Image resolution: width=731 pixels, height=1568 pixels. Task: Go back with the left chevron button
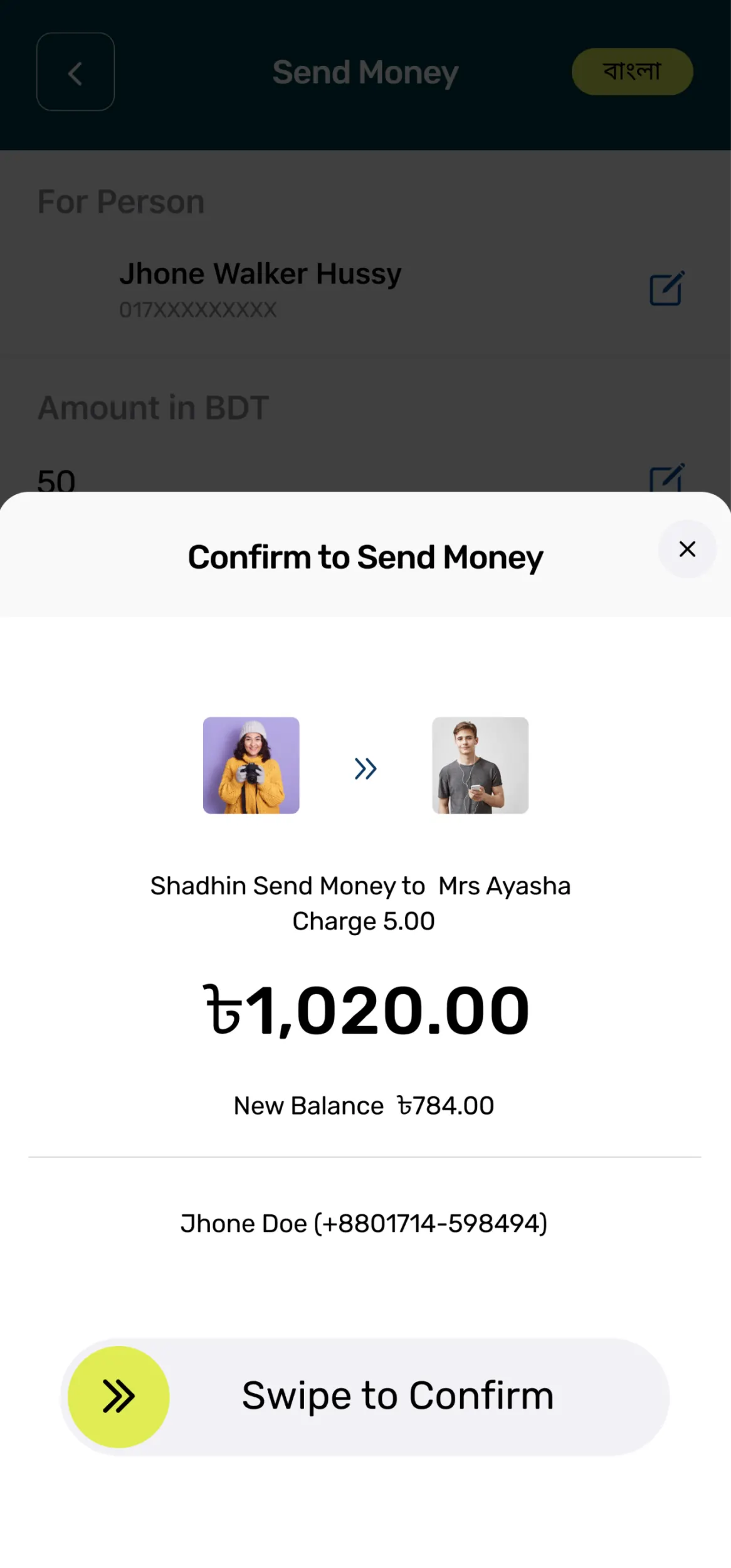click(75, 72)
